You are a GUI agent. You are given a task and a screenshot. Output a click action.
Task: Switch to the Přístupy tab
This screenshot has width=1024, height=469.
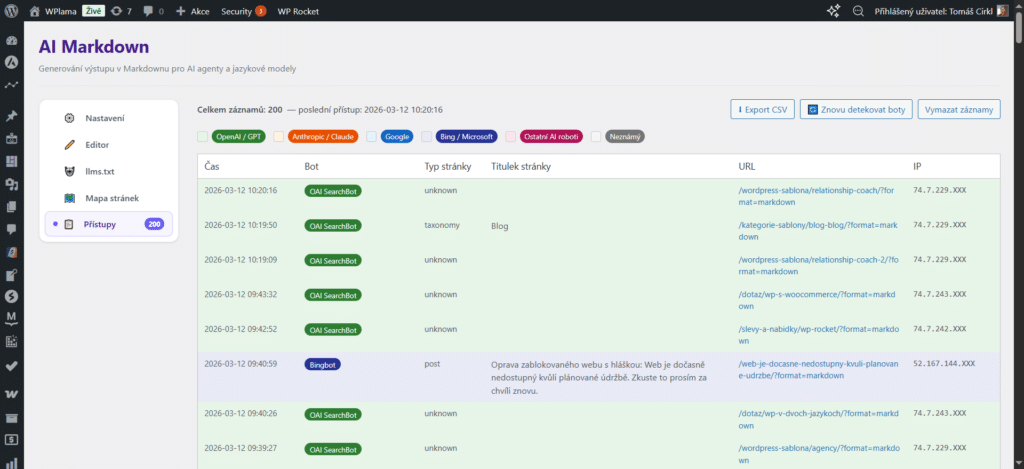[108, 225]
